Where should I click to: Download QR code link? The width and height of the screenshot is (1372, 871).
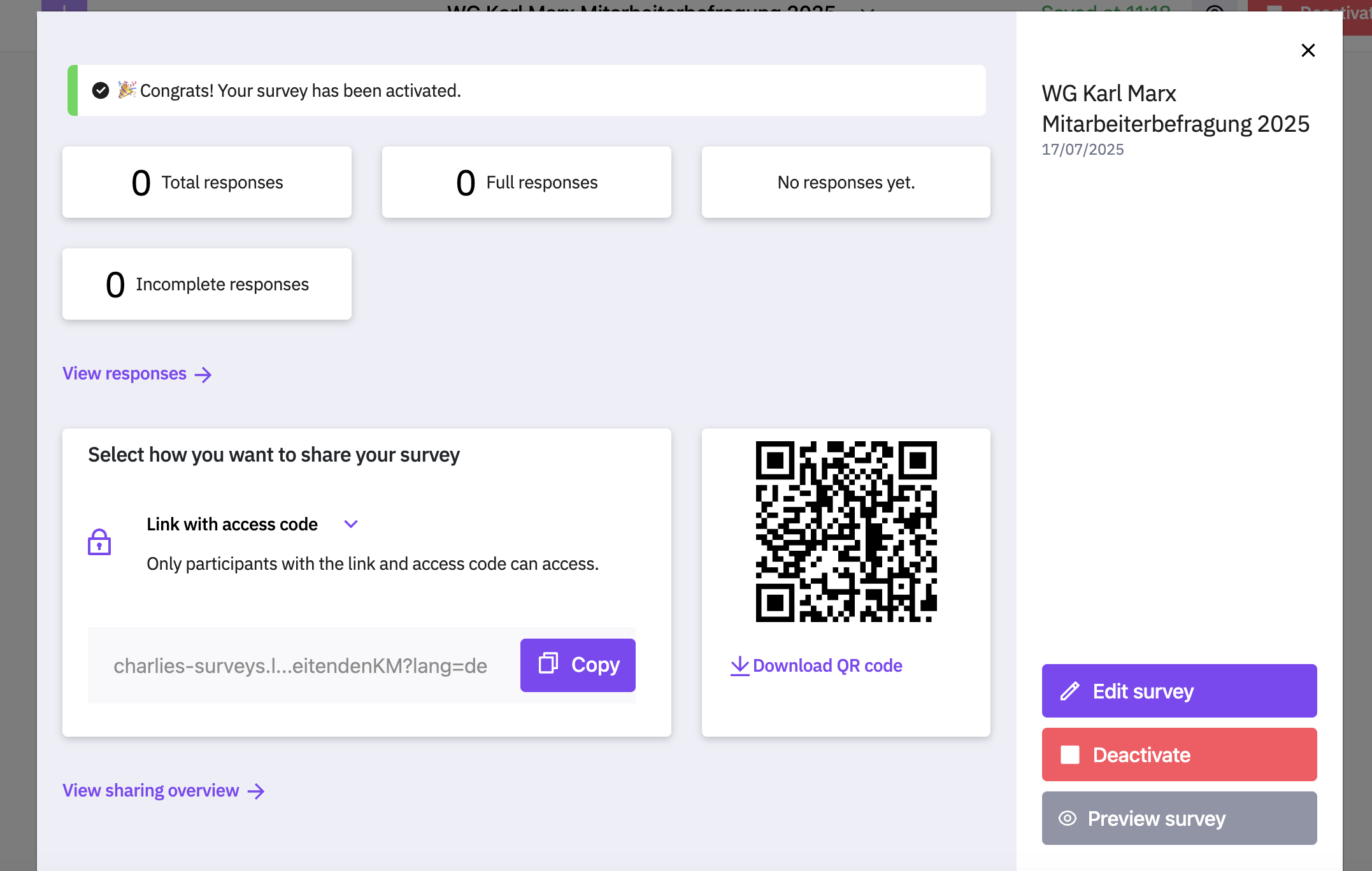(827, 666)
